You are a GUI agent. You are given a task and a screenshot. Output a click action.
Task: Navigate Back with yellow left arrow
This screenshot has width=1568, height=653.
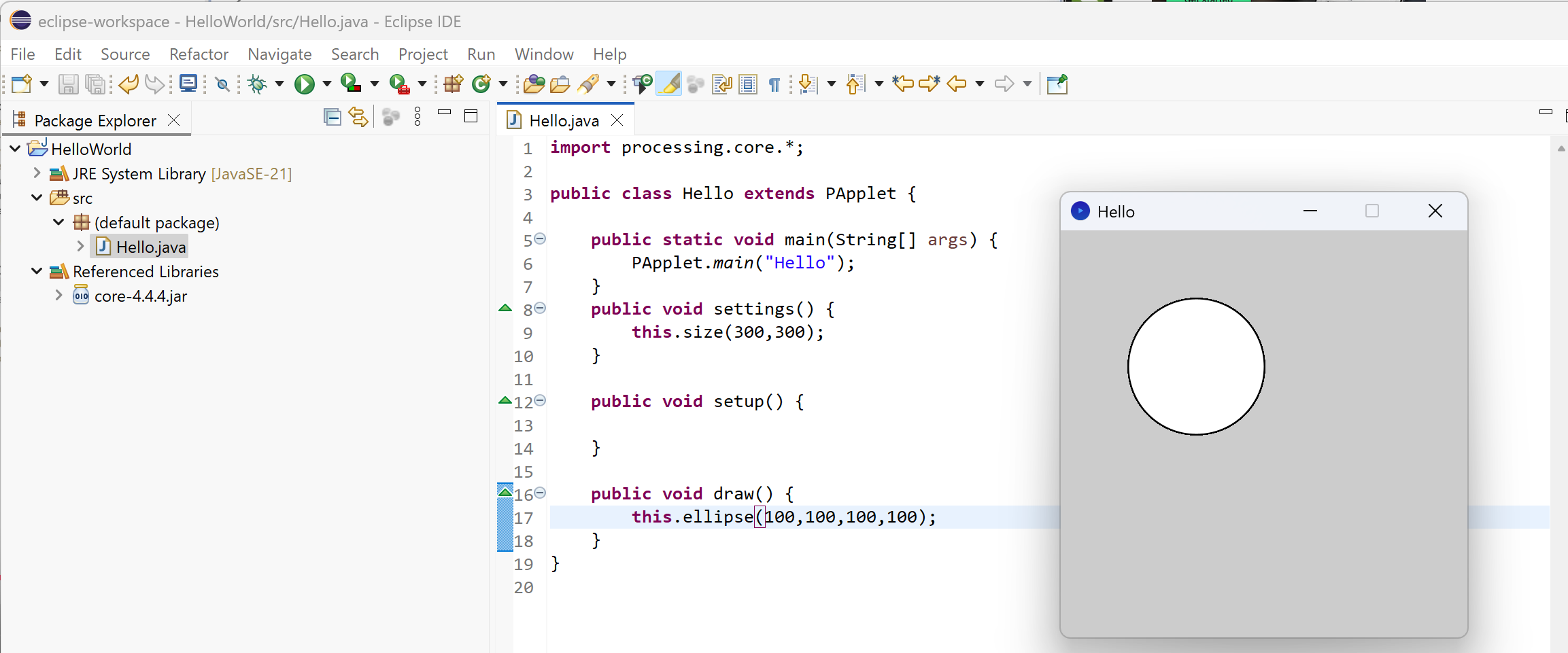[957, 84]
